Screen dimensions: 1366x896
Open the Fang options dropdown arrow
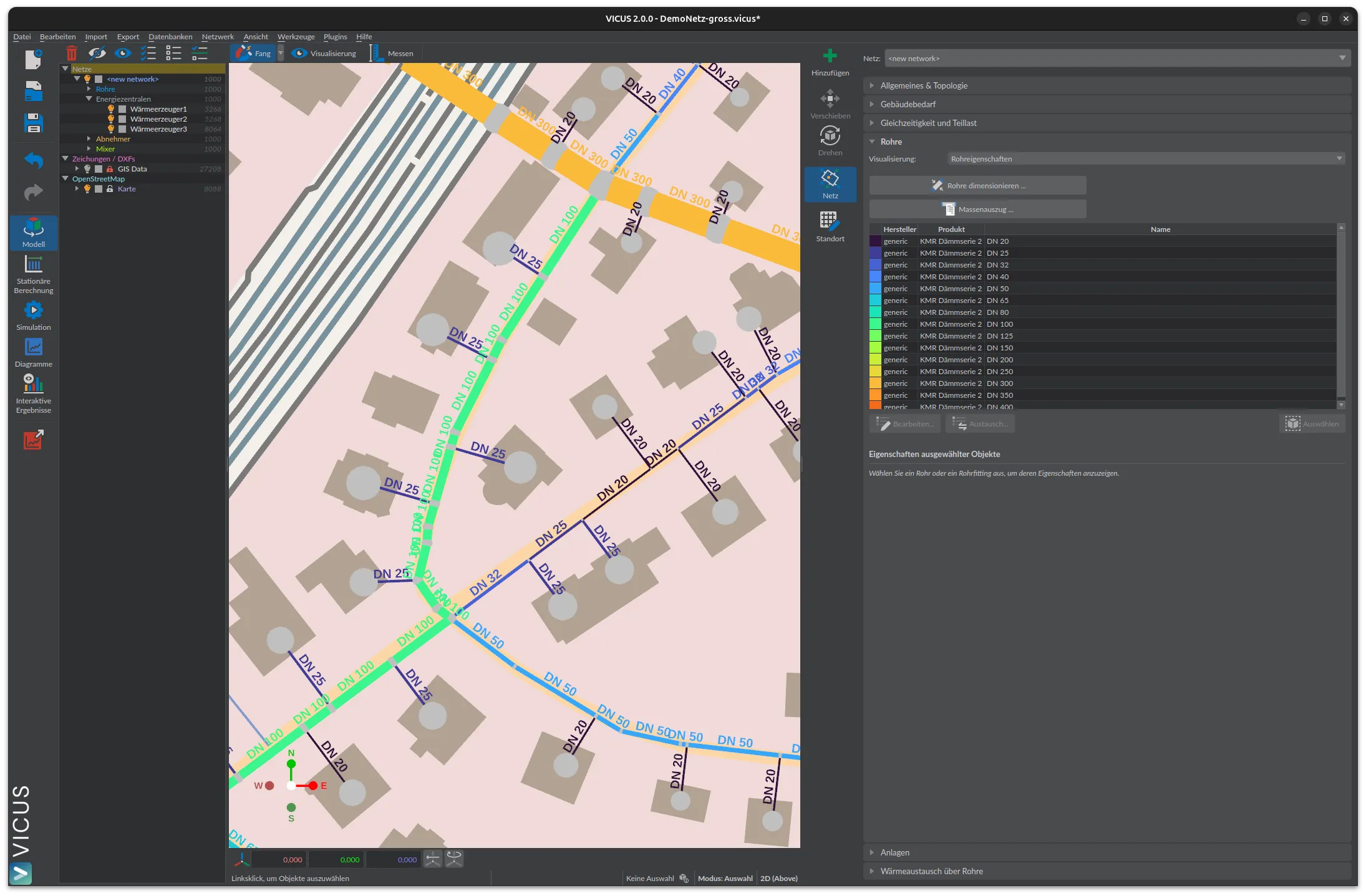click(x=281, y=54)
